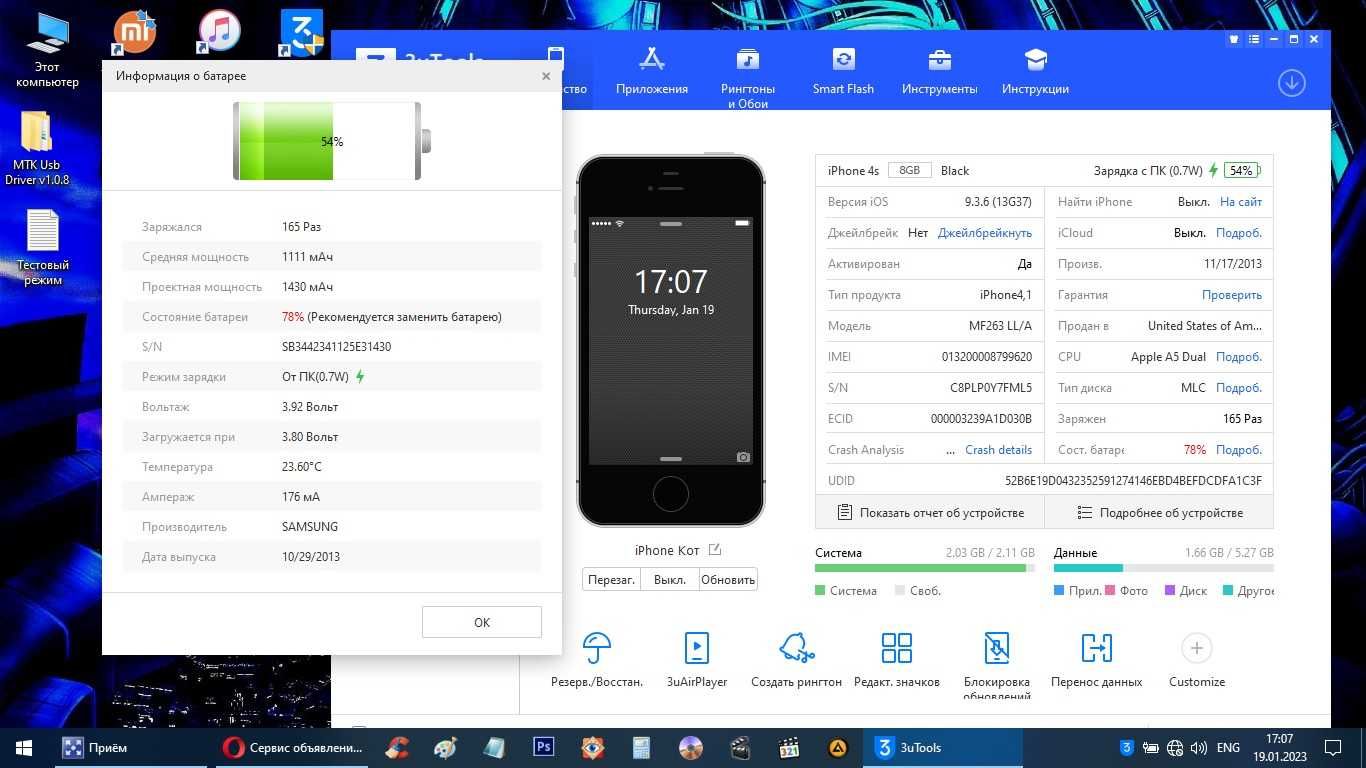Click the iPhone lock screen preview
This screenshot has width=1366, height=768.
(671, 341)
